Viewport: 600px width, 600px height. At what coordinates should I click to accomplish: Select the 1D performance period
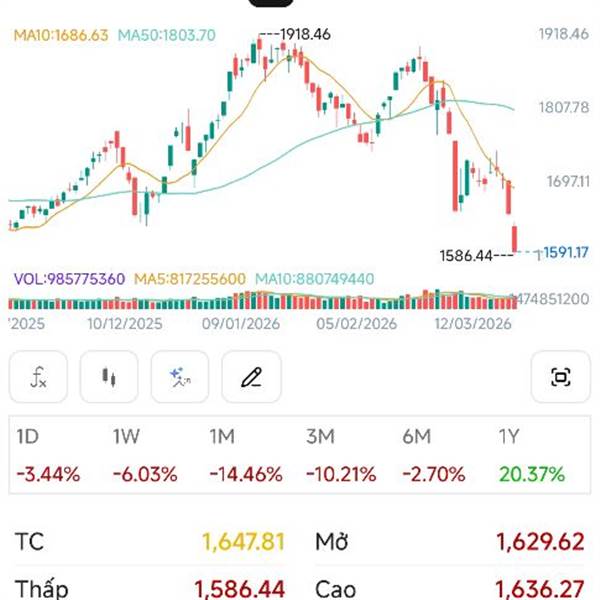click(x=28, y=437)
